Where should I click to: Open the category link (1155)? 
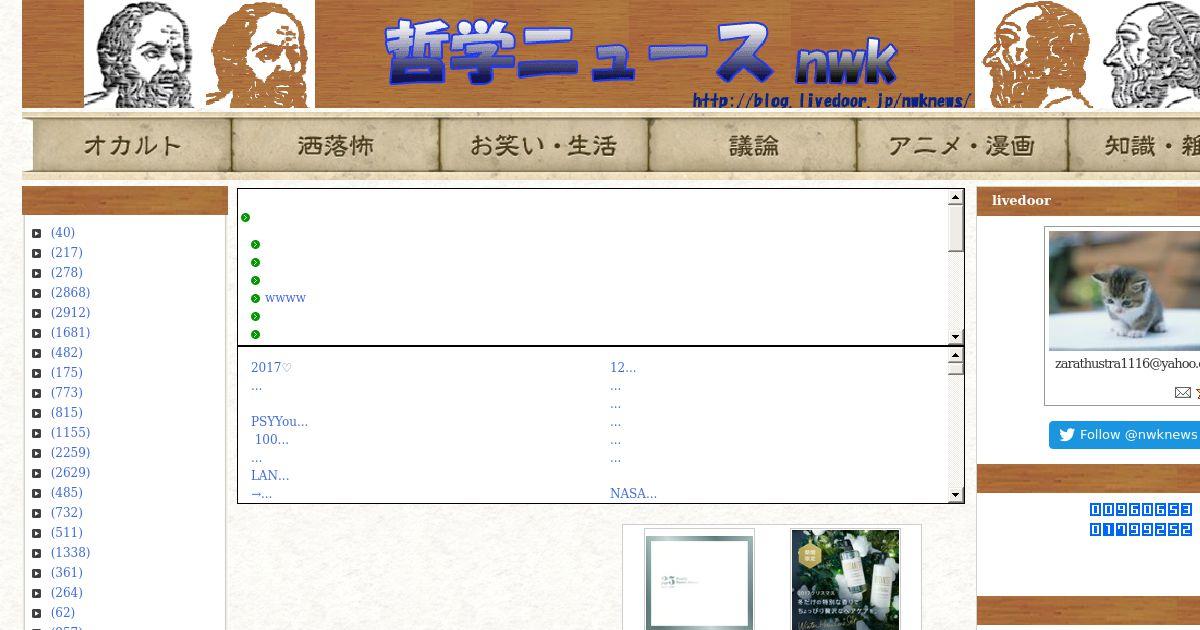[70, 433]
